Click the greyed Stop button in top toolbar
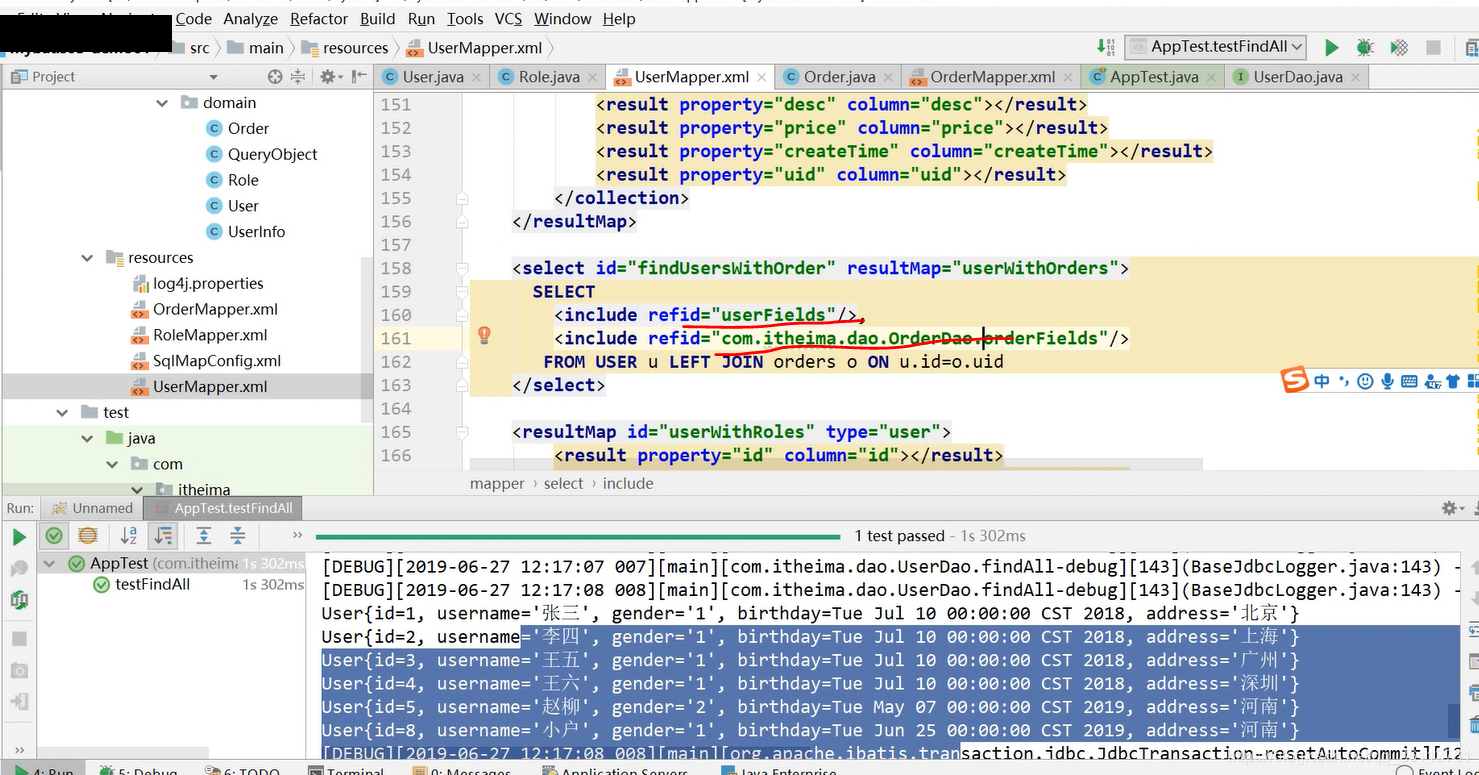Viewport: 1479px width, 775px height. pyautogui.click(x=1433, y=47)
